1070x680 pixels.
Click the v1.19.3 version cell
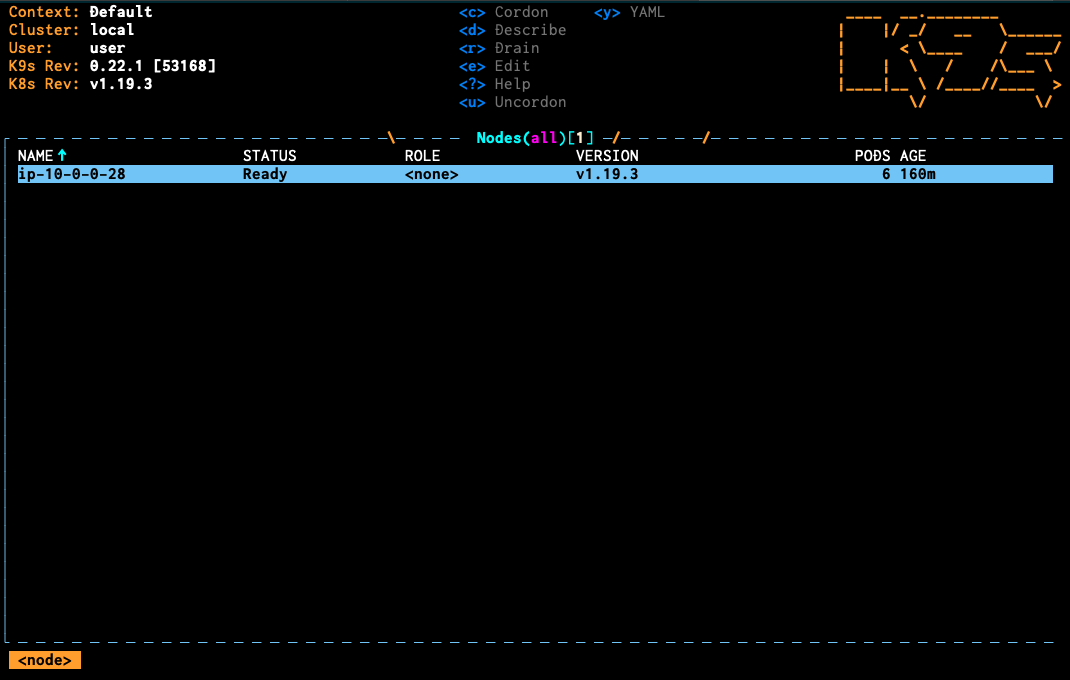coord(607,174)
